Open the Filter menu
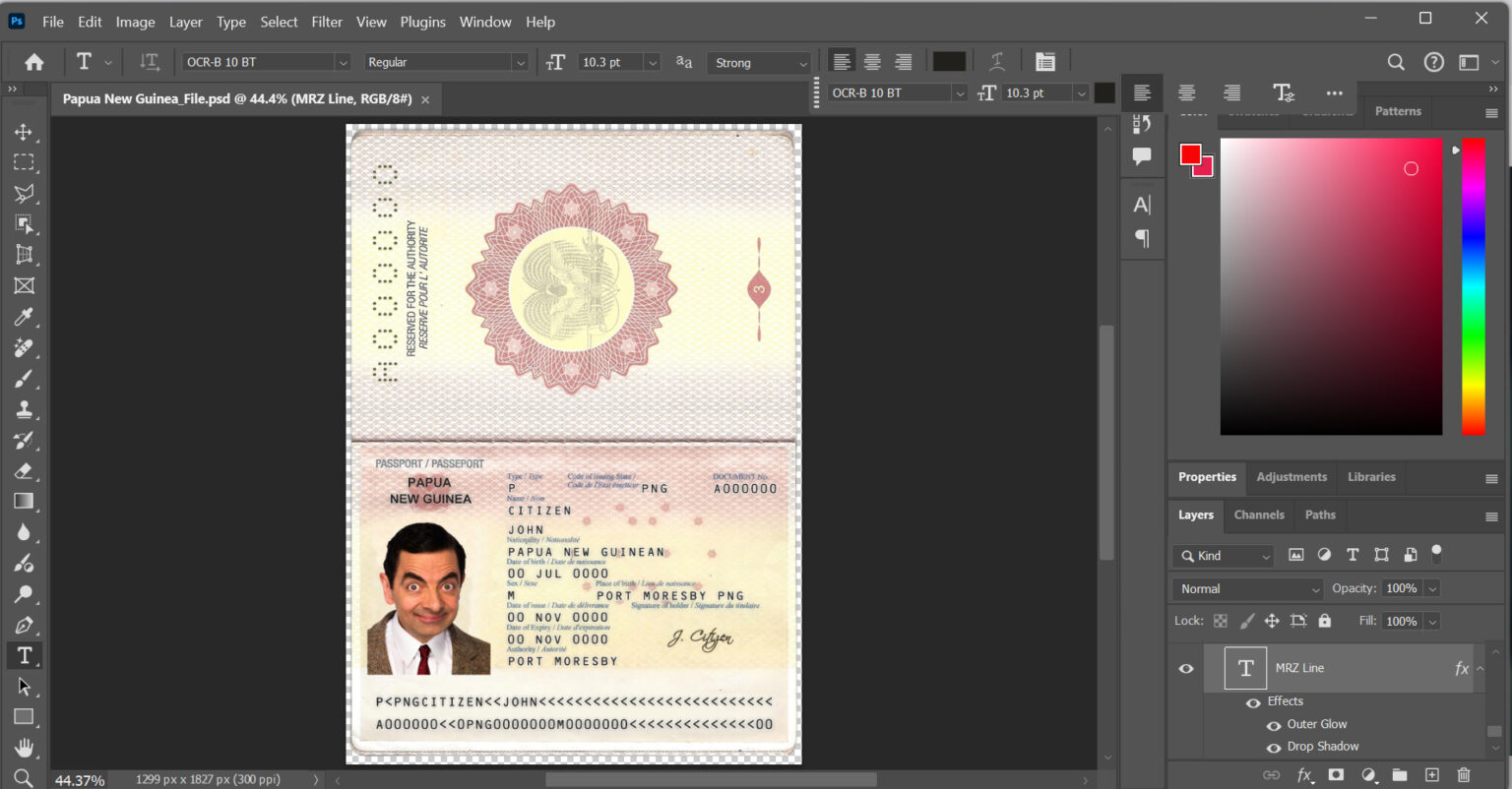 [327, 22]
